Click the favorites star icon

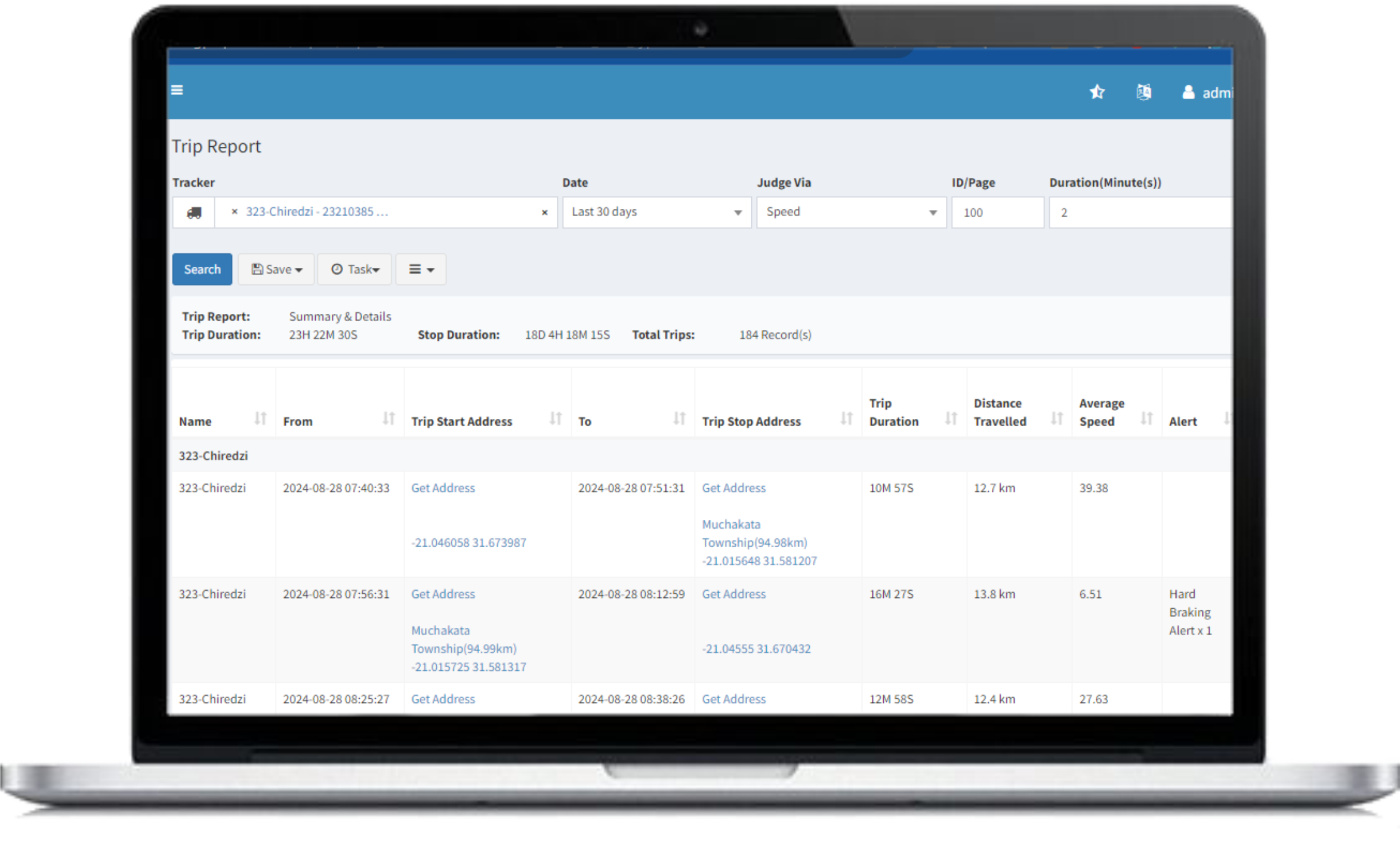click(1097, 92)
